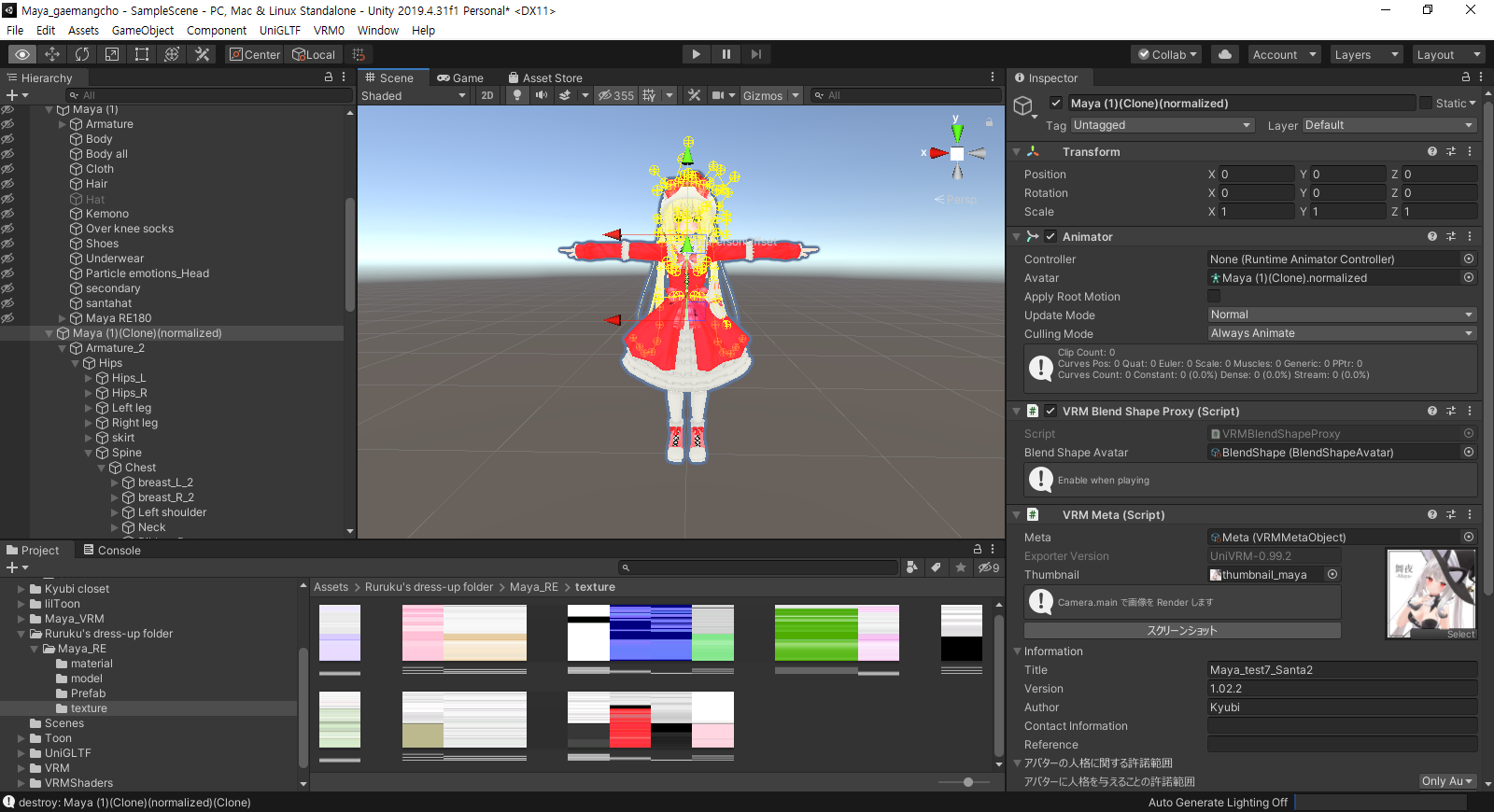Toggle grid snapping icon in toolbar
The height and width of the screenshot is (812, 1494).
point(359,54)
